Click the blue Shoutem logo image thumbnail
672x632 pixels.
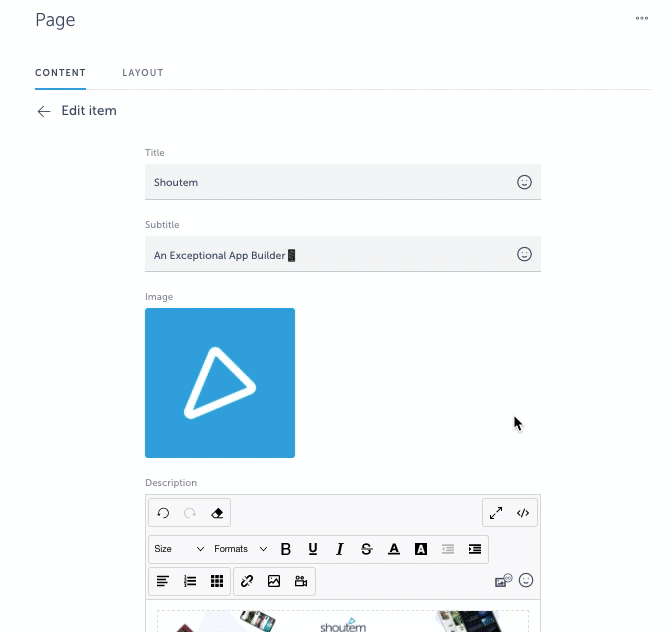click(x=220, y=383)
